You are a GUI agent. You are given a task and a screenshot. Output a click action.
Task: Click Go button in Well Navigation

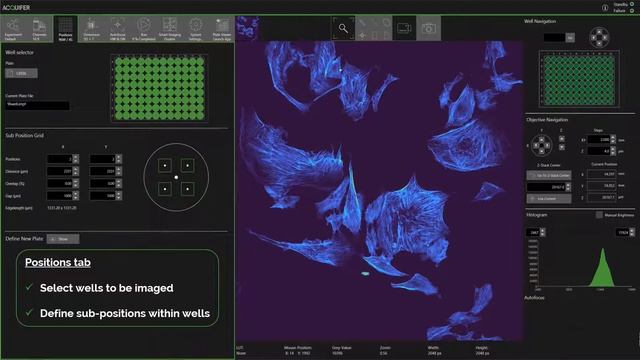[570, 38]
